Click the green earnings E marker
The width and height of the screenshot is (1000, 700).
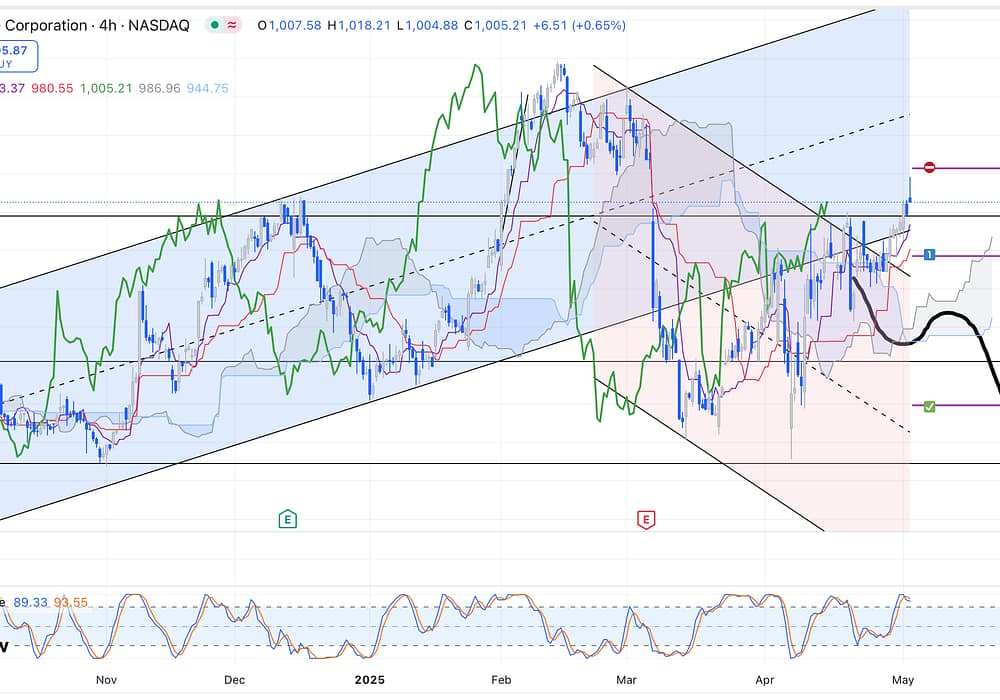[288, 519]
